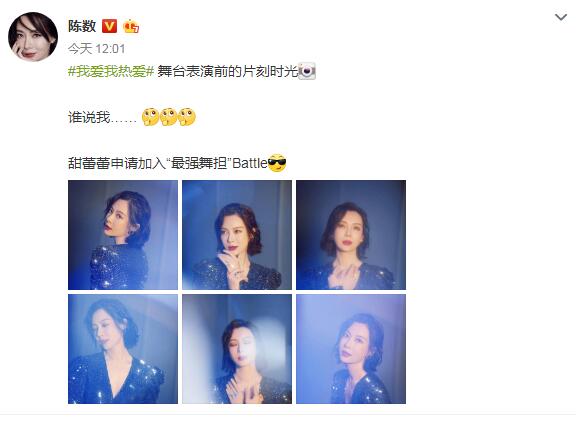The image size is (576, 421).
Task: Open the top-middle photo with hand on chin
Action: pyautogui.click(x=237, y=235)
